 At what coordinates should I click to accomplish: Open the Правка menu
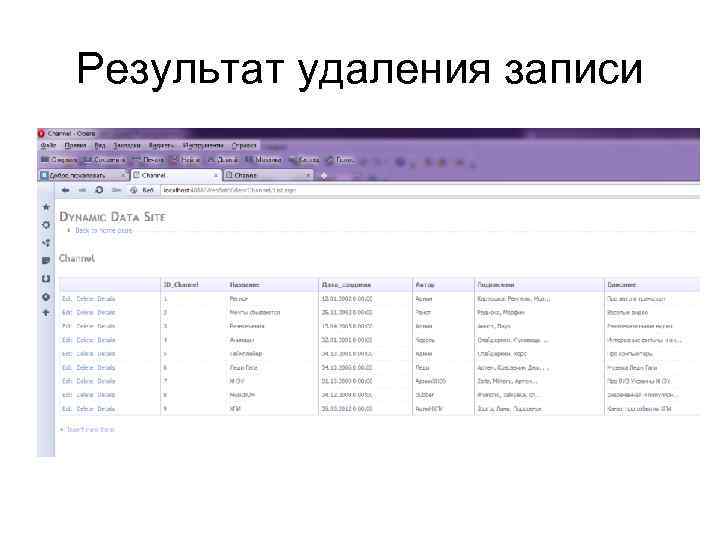pyautogui.click(x=75, y=146)
